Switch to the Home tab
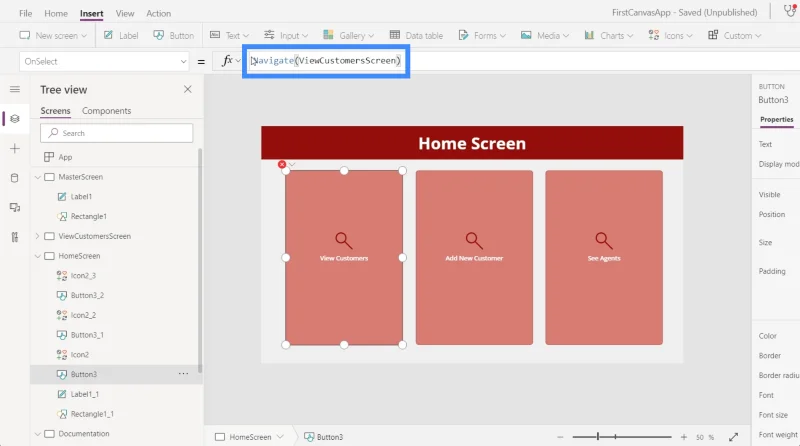The height and width of the screenshot is (446, 800). click(56, 13)
